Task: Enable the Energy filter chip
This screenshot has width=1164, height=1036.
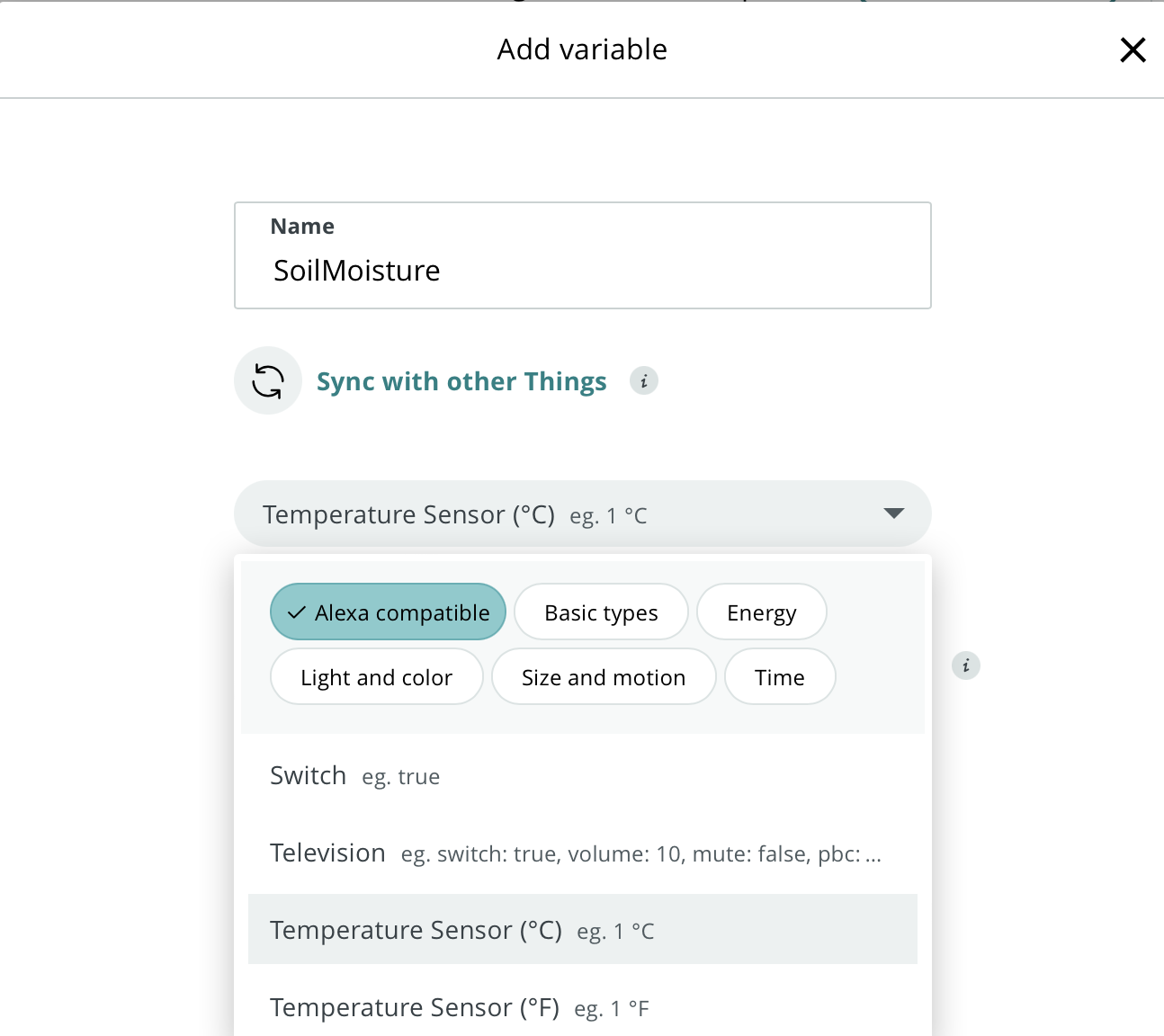Action: (761, 612)
